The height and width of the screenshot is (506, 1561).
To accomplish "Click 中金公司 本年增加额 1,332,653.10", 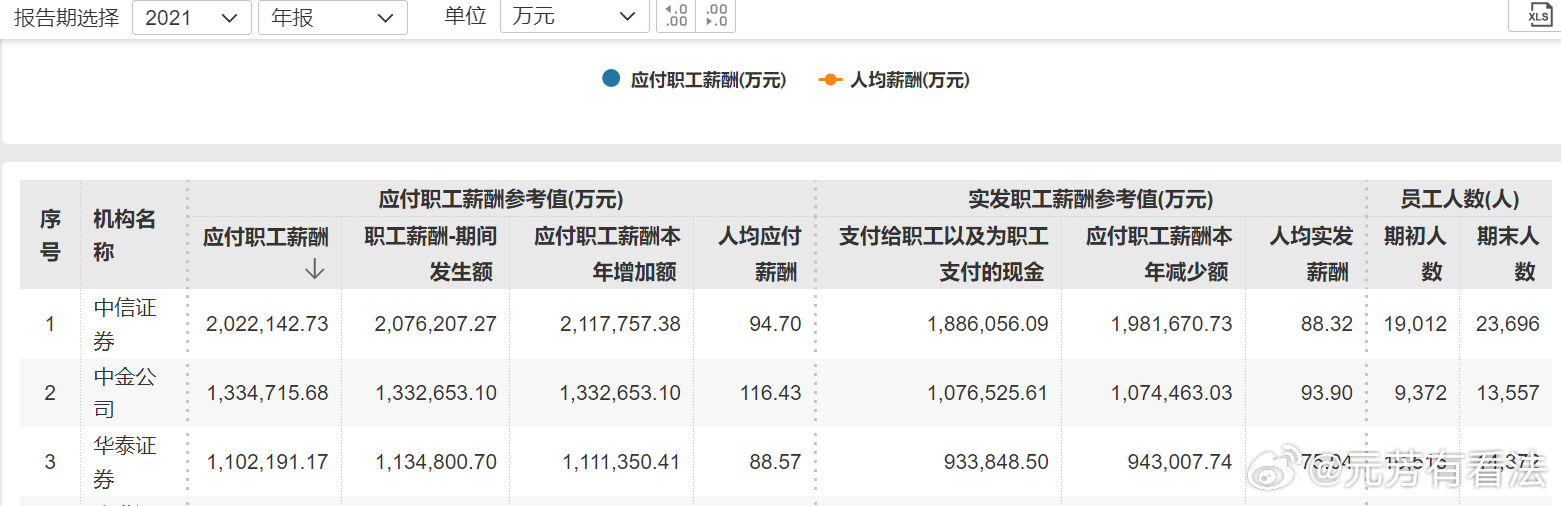I will point(619,393).
